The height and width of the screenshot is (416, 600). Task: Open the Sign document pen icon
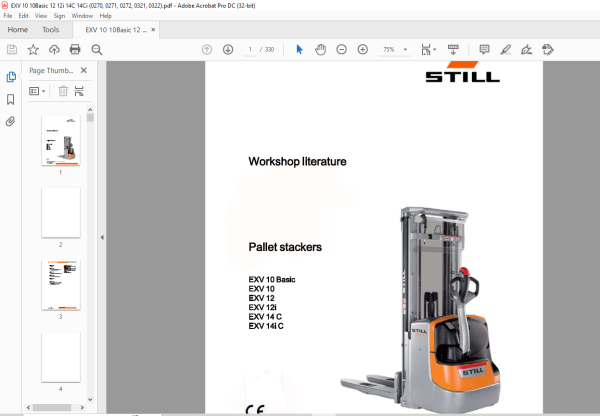pyautogui.click(x=527, y=49)
